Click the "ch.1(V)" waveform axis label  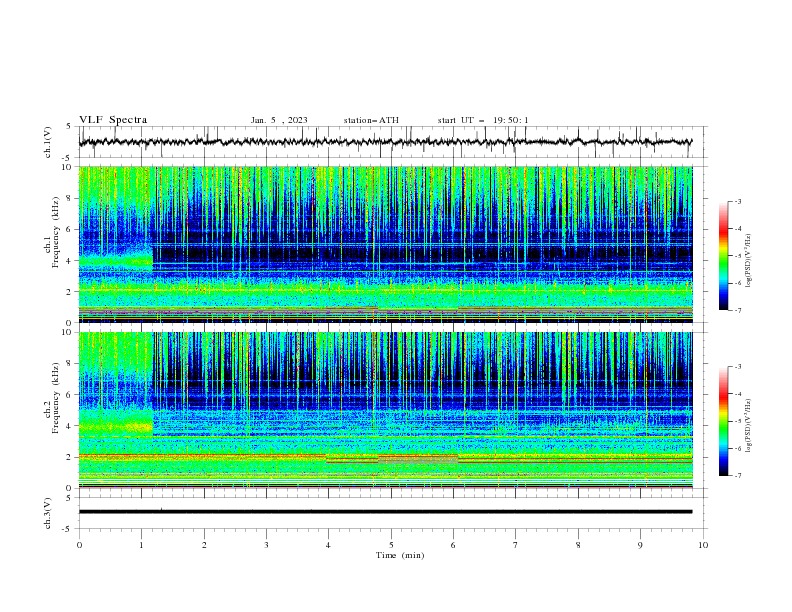pos(48,141)
